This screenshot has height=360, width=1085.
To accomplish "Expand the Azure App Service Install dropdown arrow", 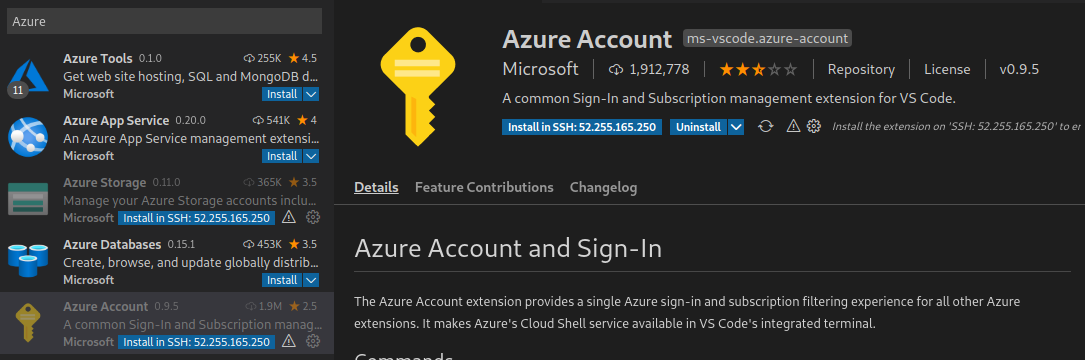I will point(311,156).
